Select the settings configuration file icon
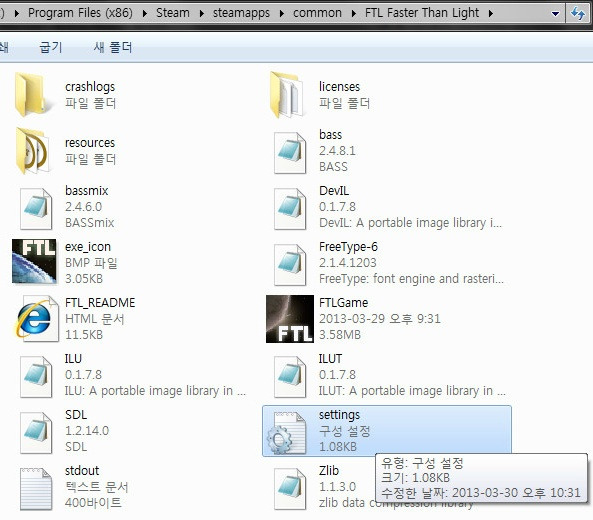Image resolution: width=593 pixels, height=520 pixels. (287, 433)
